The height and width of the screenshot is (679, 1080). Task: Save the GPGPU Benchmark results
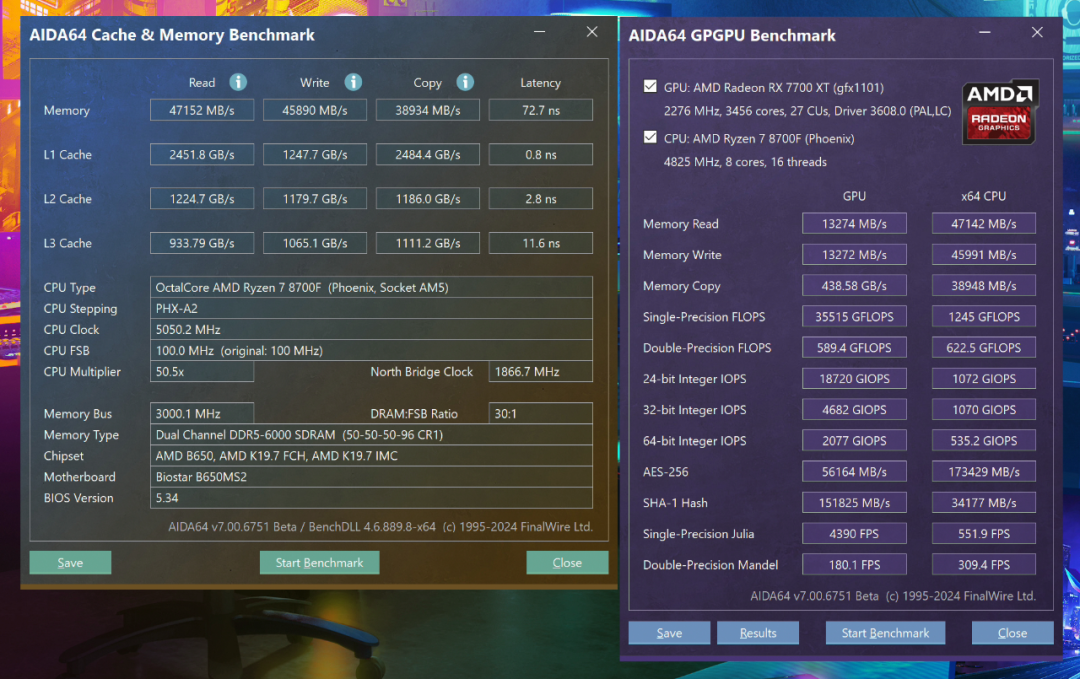point(669,633)
